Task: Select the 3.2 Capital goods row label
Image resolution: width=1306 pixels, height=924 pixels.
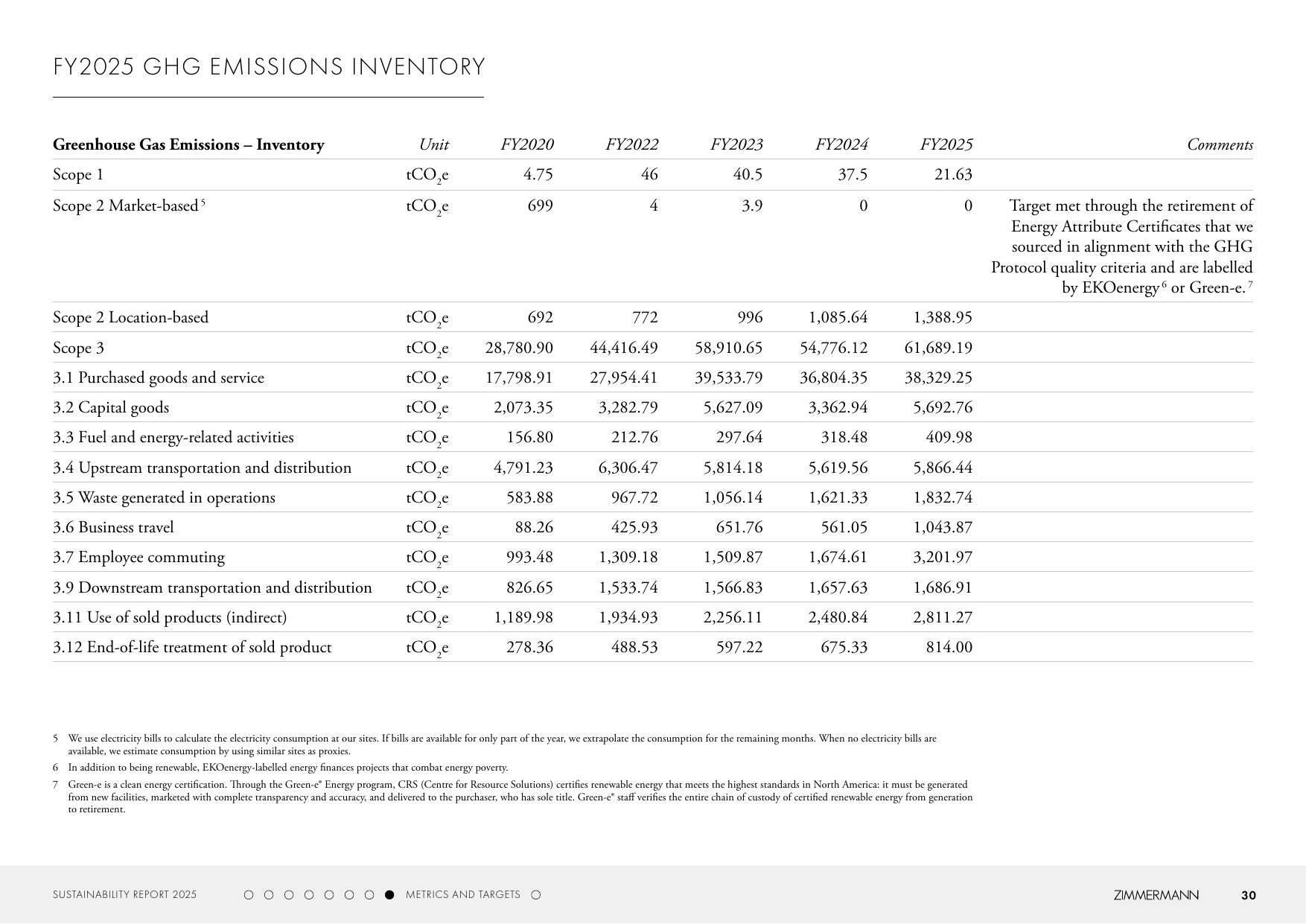Action: (x=111, y=408)
